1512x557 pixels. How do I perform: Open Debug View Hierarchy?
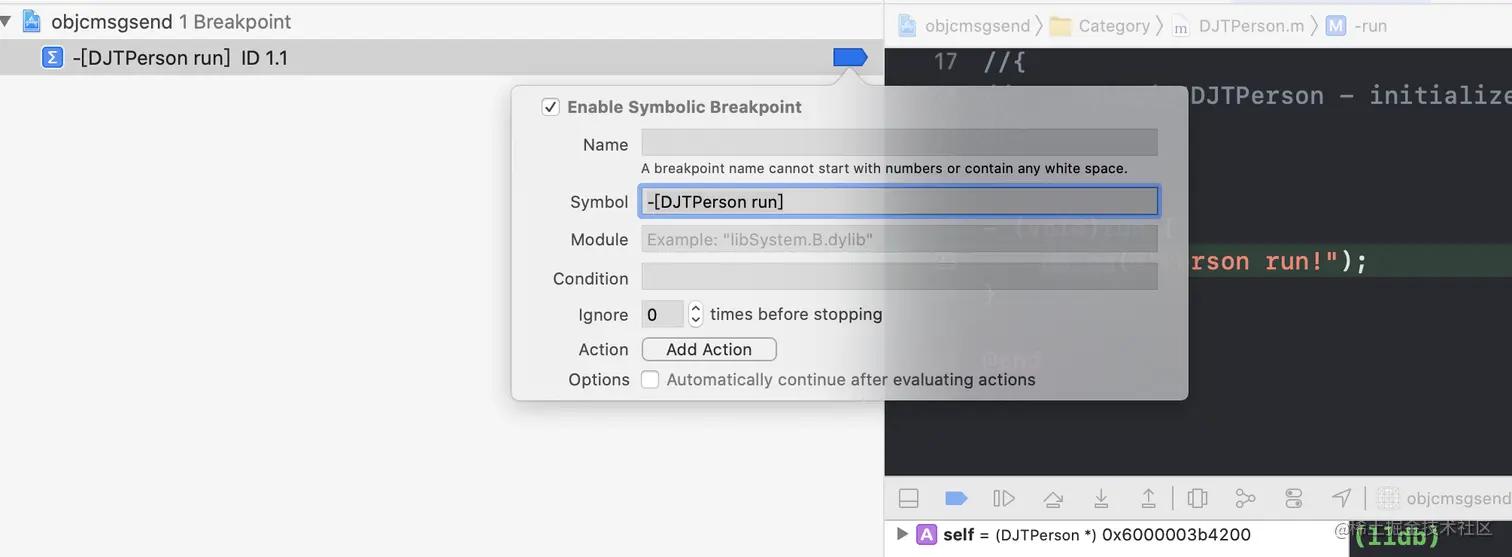(1197, 498)
